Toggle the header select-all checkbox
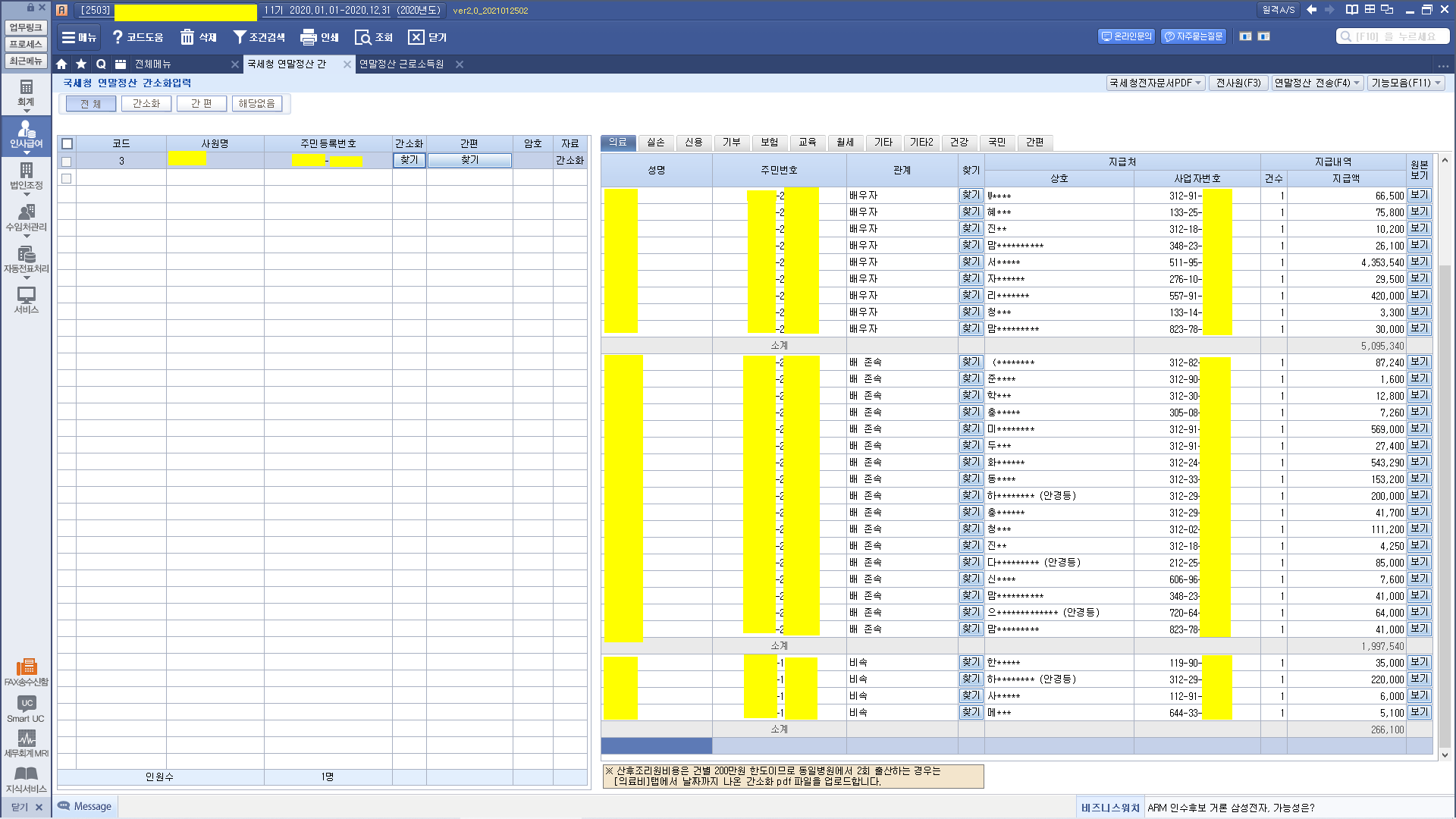Viewport: 1456px width, 819px height. 67,143
